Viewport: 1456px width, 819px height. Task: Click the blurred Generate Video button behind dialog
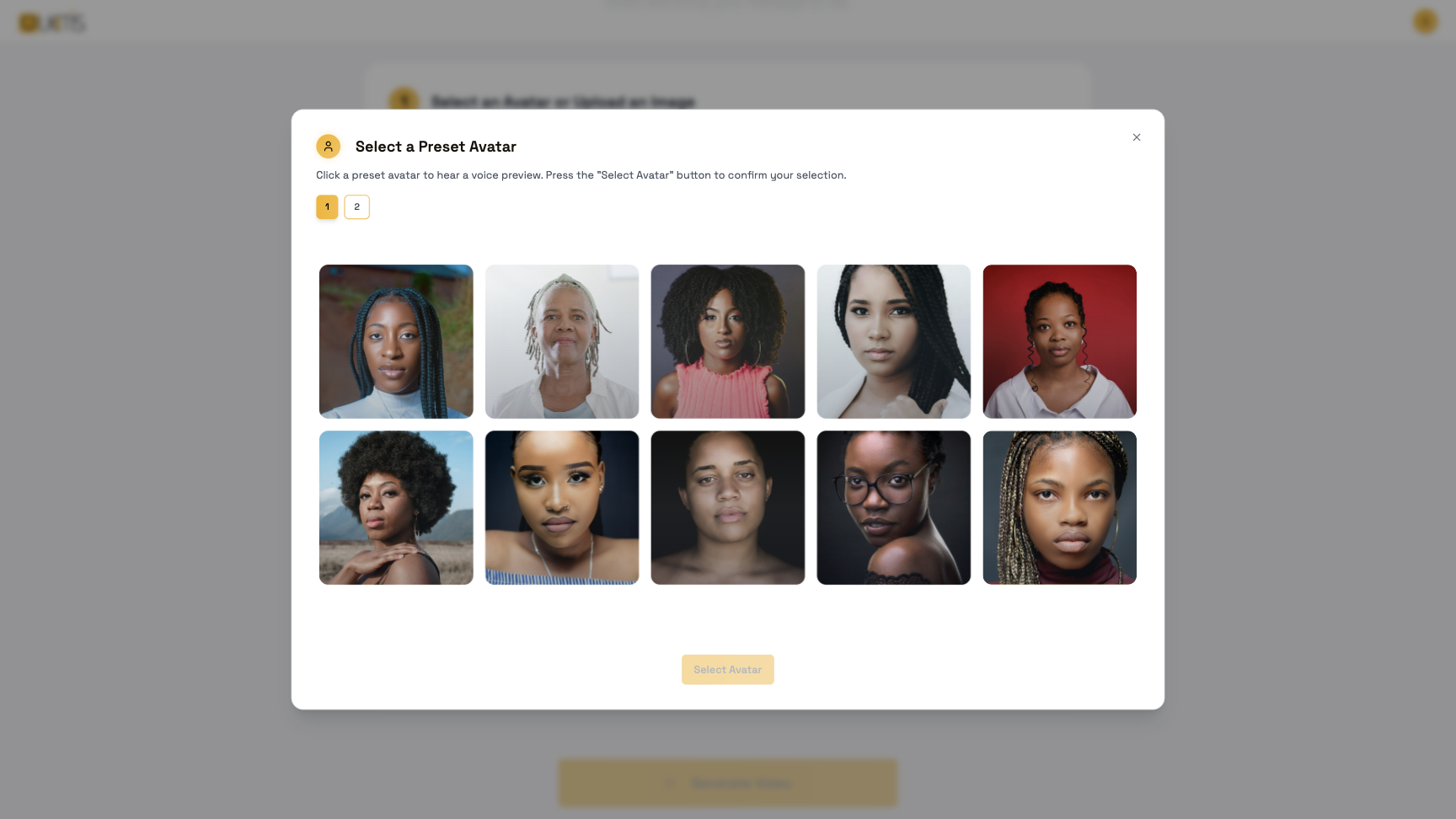coord(728,784)
